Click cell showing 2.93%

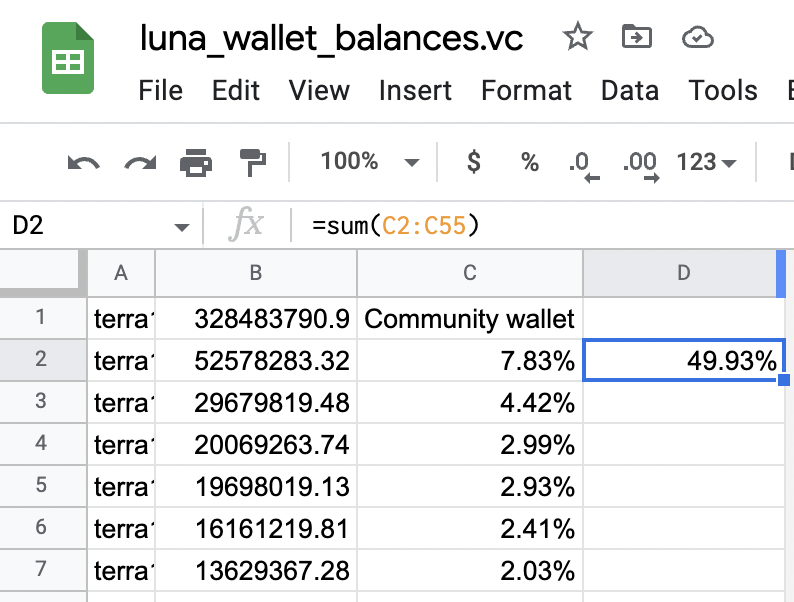pos(470,486)
